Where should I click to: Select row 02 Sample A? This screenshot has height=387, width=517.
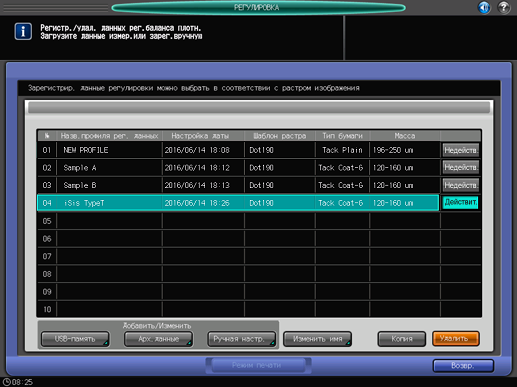pos(238,168)
